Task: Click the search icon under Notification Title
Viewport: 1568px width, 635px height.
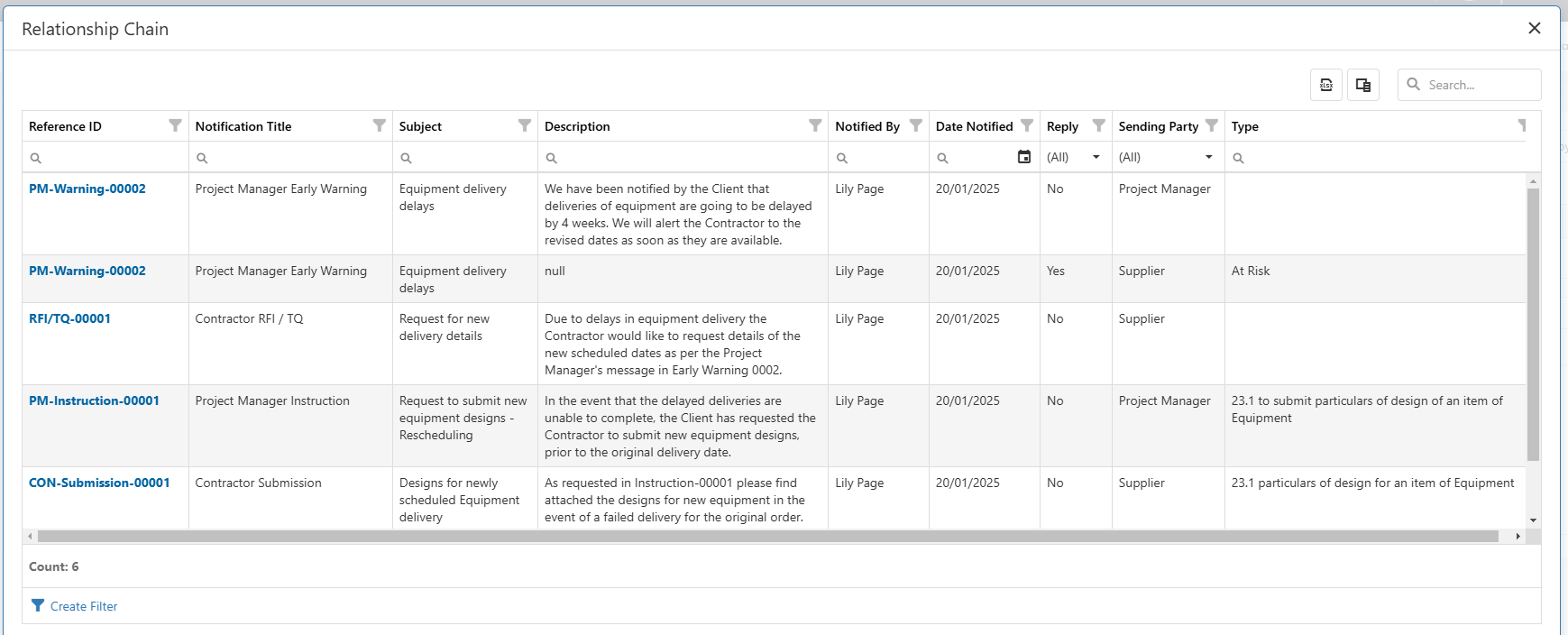Action: (202, 158)
